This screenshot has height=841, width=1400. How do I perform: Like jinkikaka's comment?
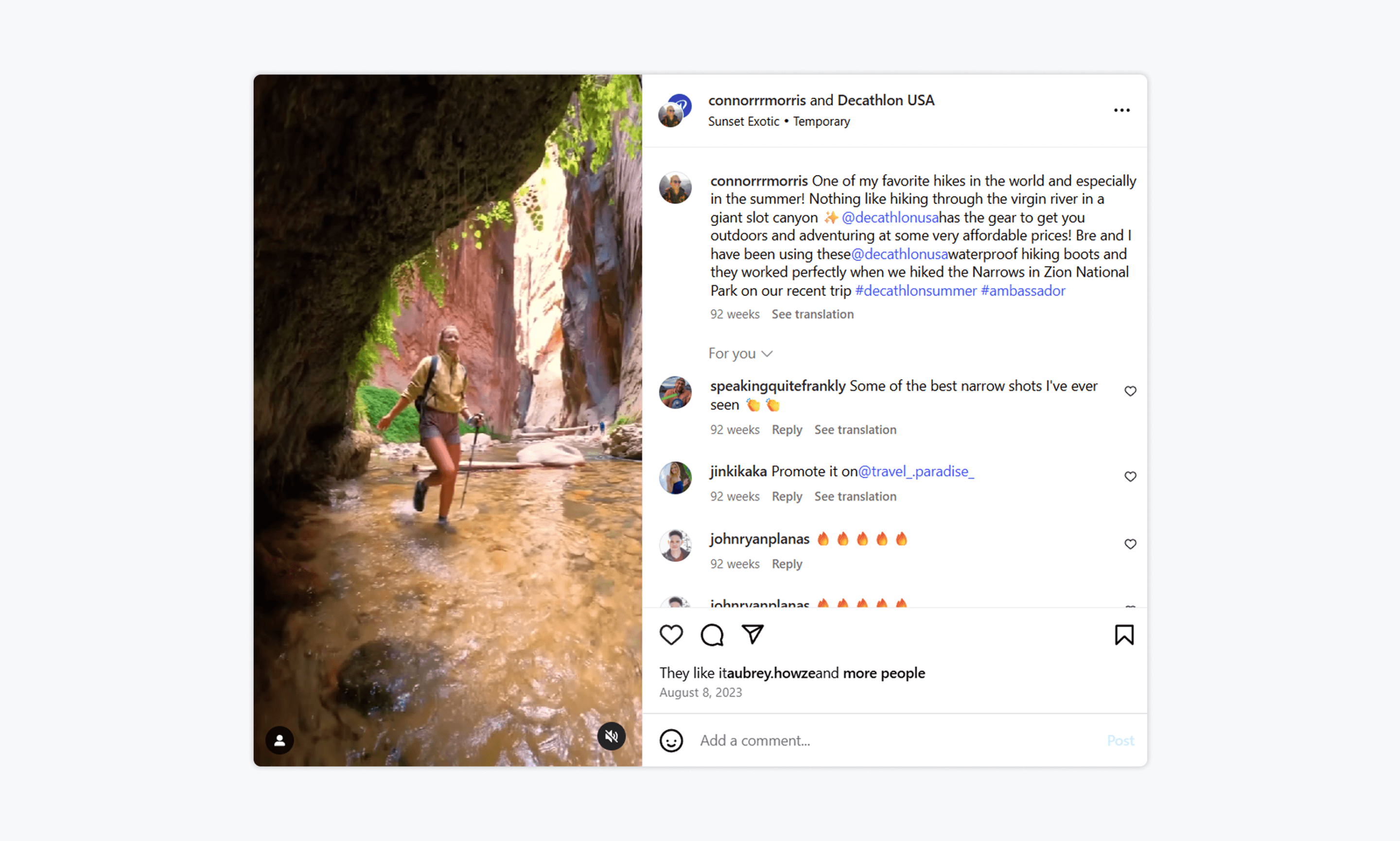point(1130,476)
